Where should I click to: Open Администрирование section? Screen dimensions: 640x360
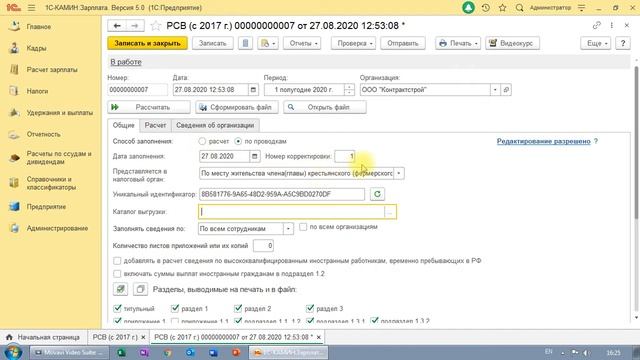pos(57,228)
